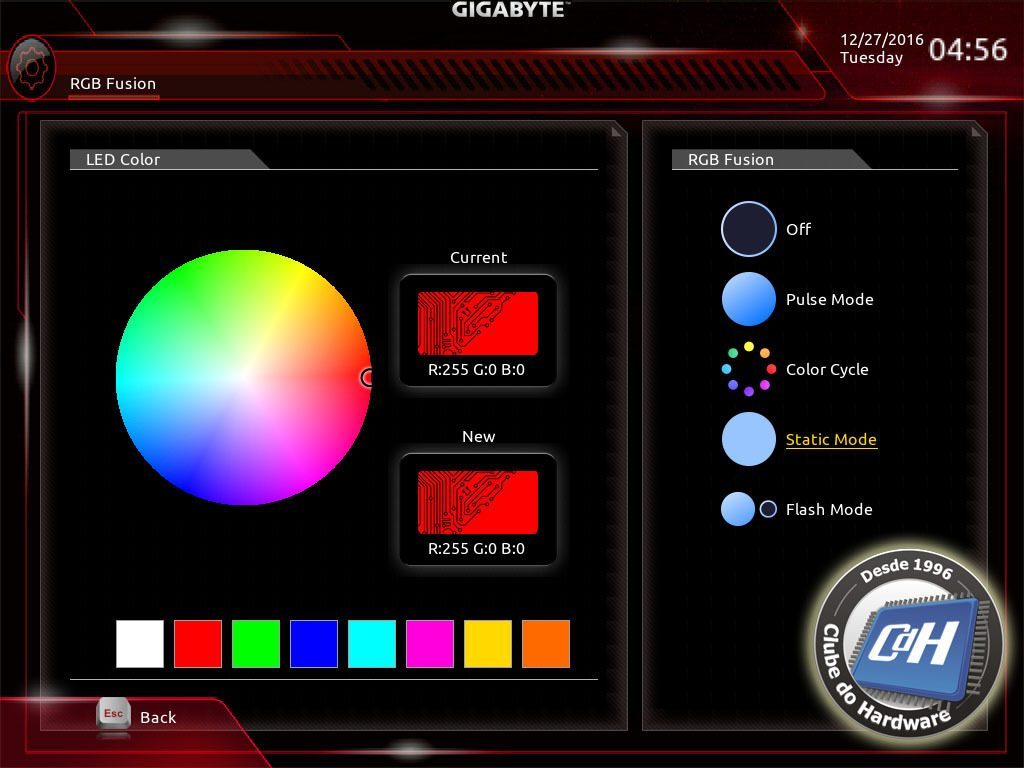The height and width of the screenshot is (768, 1024).
Task: Pick the white preset color swatch
Action: tap(140, 644)
